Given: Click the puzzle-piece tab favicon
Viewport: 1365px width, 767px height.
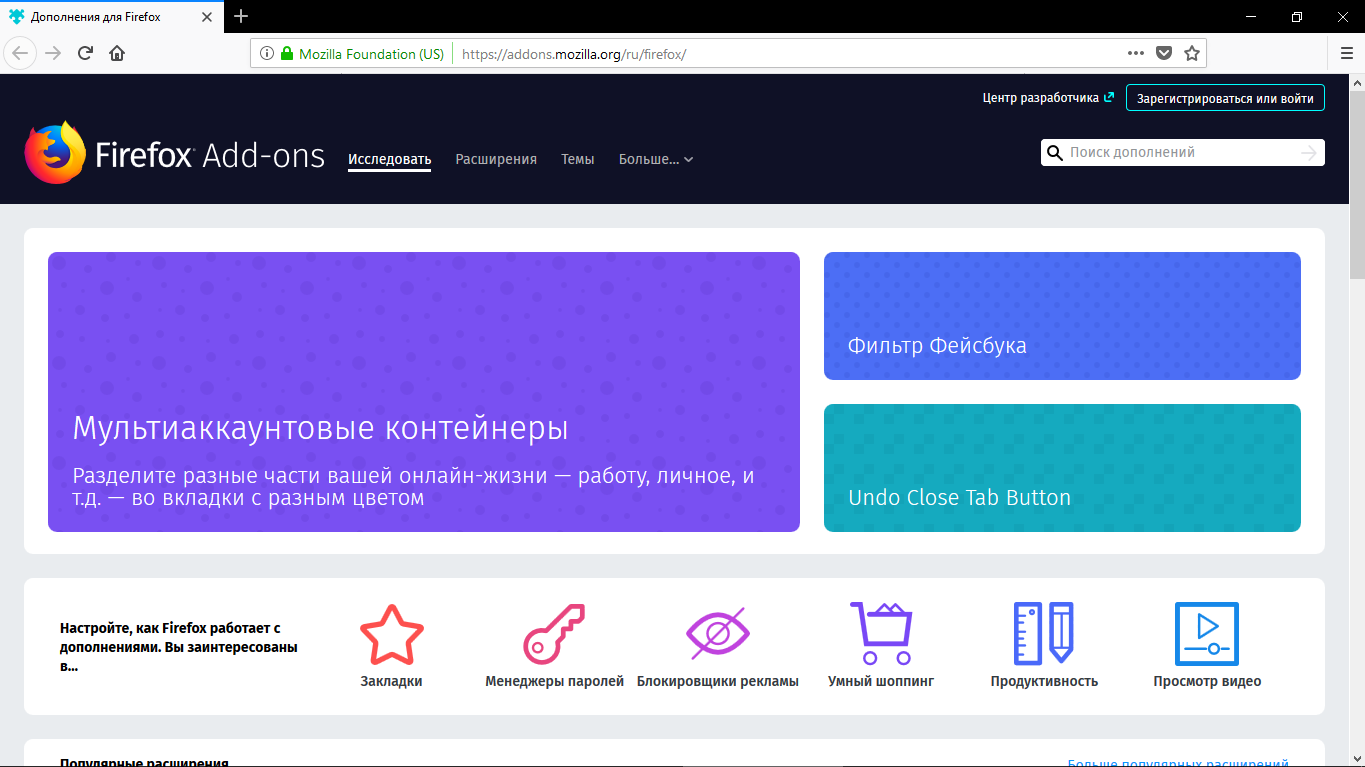Looking at the screenshot, I should click(x=17, y=17).
